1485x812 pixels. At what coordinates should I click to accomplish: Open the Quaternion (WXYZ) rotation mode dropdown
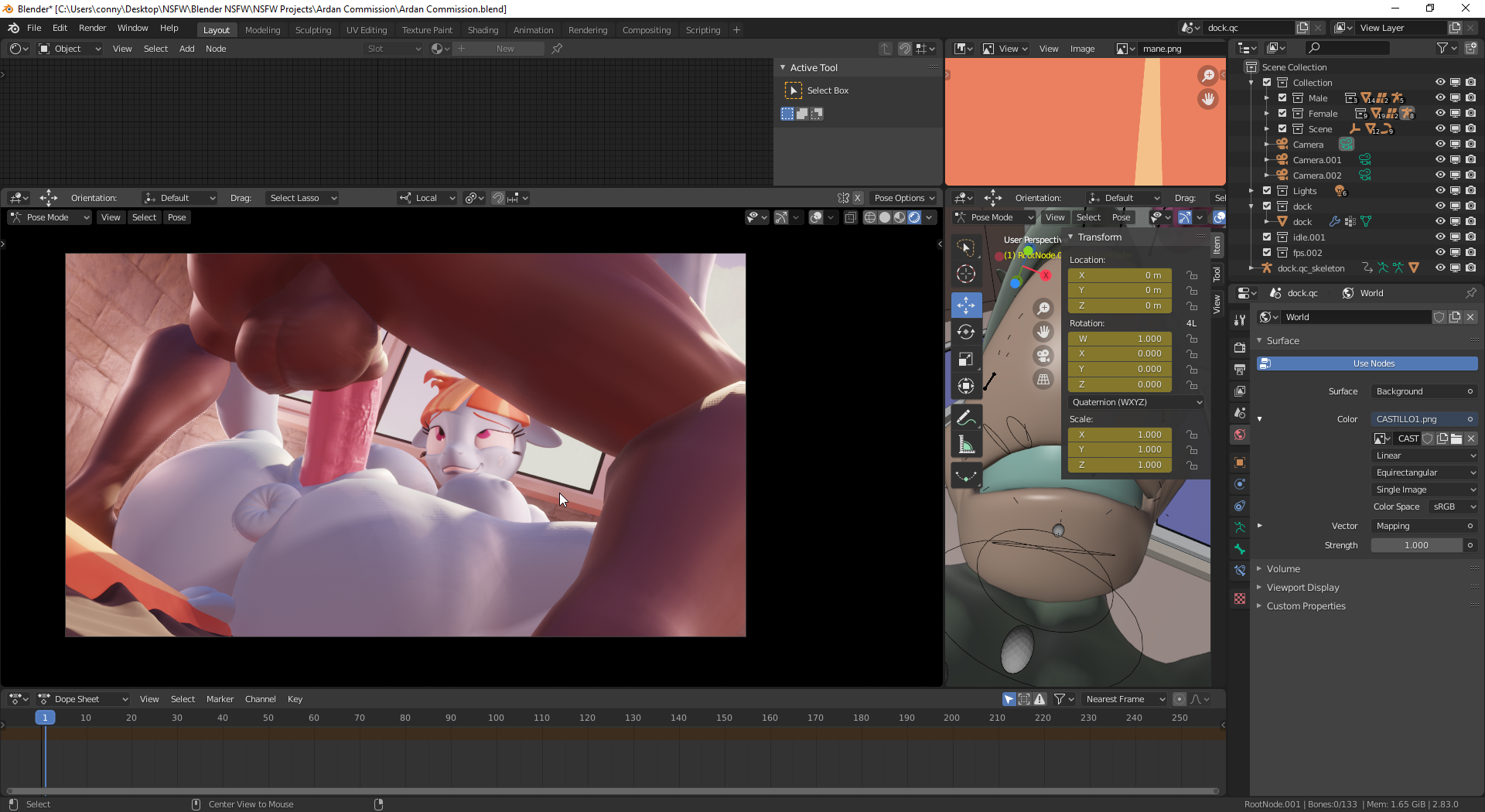tap(1136, 402)
